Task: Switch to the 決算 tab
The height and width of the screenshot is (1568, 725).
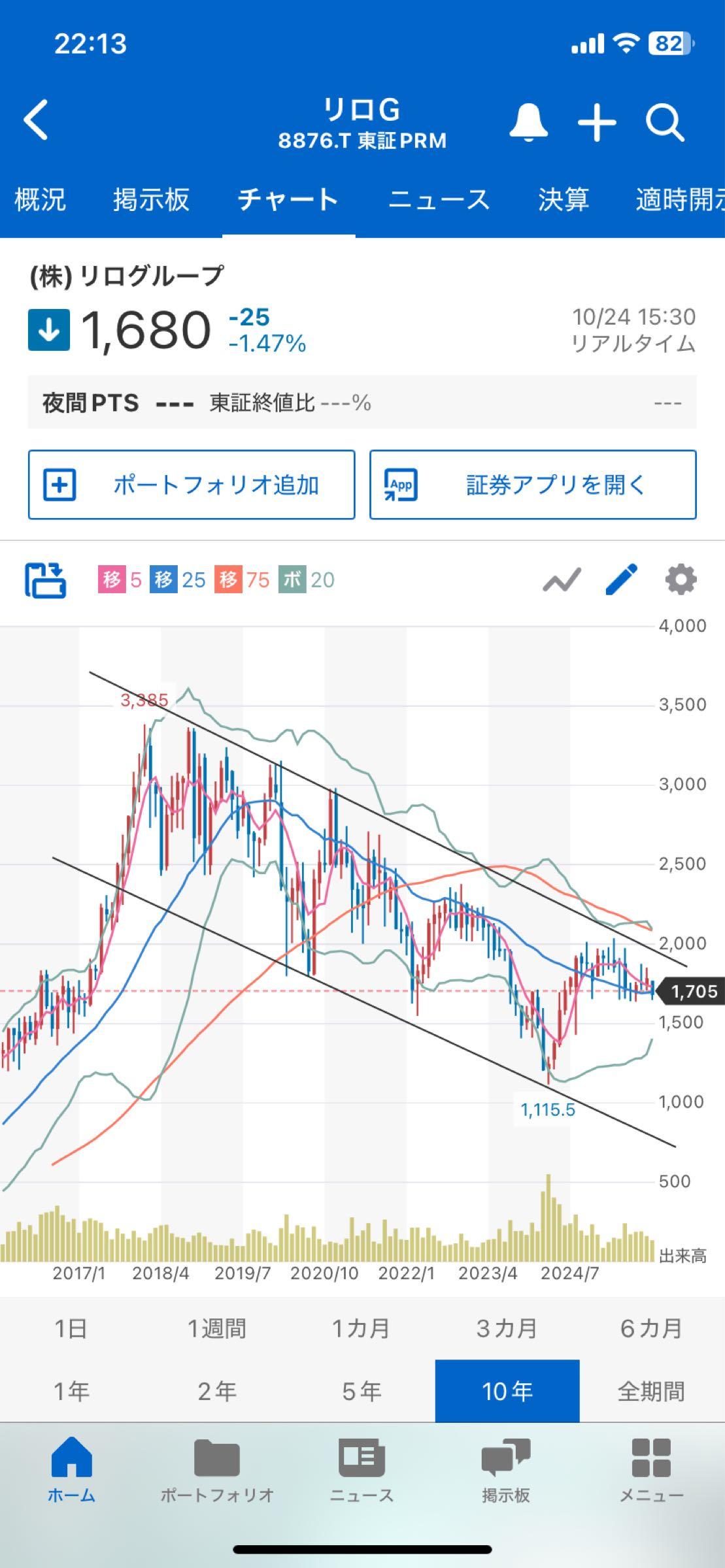Action: pos(564,201)
